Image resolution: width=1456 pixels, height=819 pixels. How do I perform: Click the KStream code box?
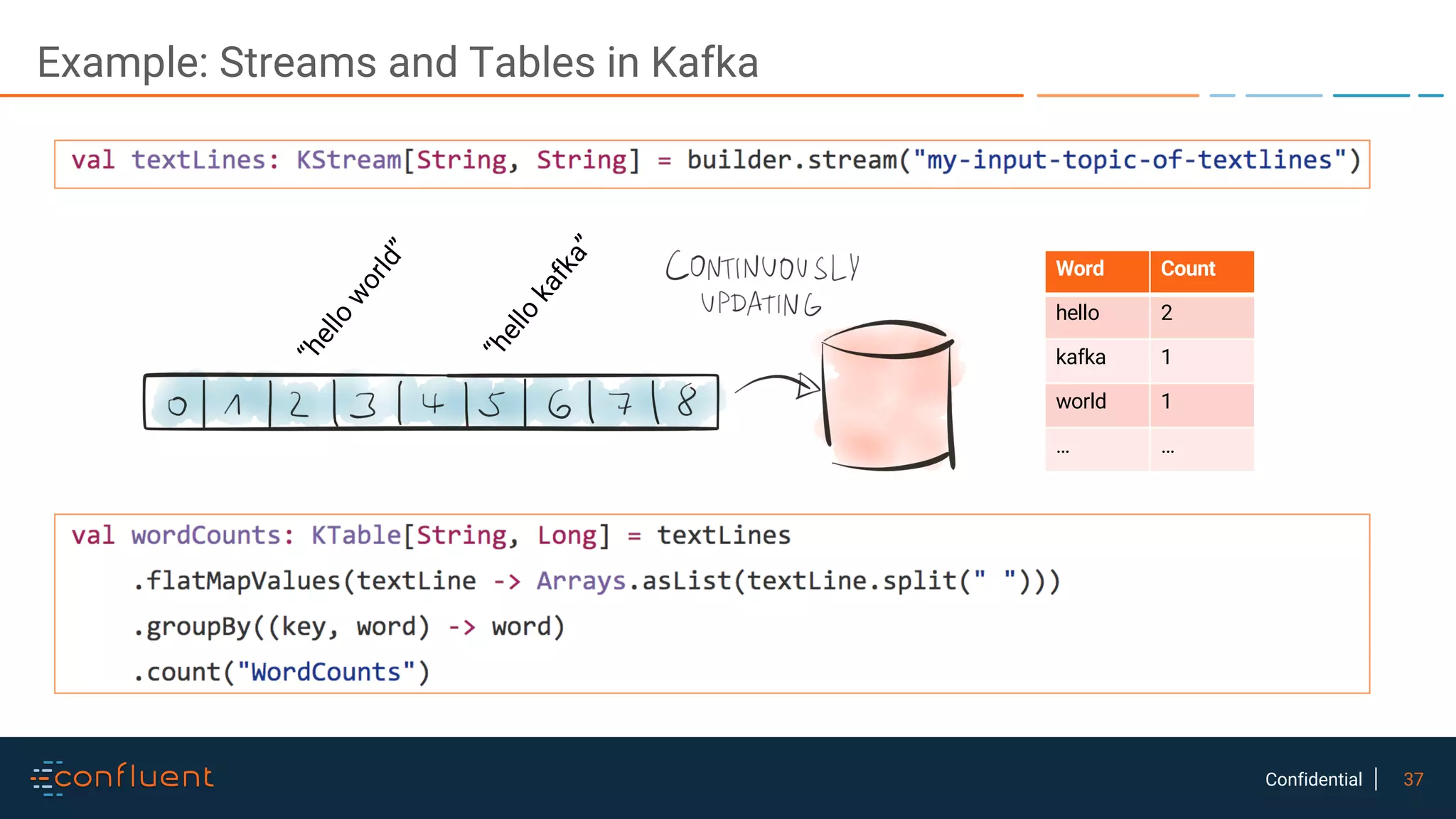click(712, 164)
